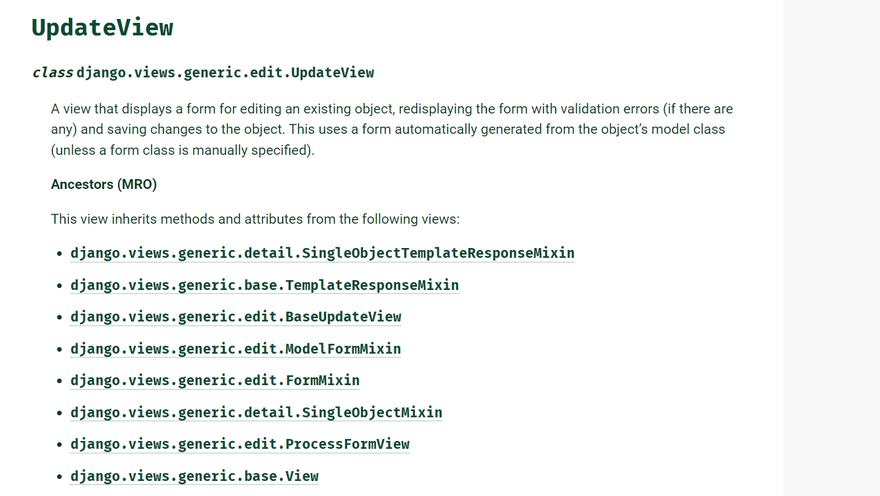Follow the ModelFormMixin link
880x496 pixels.
[235, 349]
